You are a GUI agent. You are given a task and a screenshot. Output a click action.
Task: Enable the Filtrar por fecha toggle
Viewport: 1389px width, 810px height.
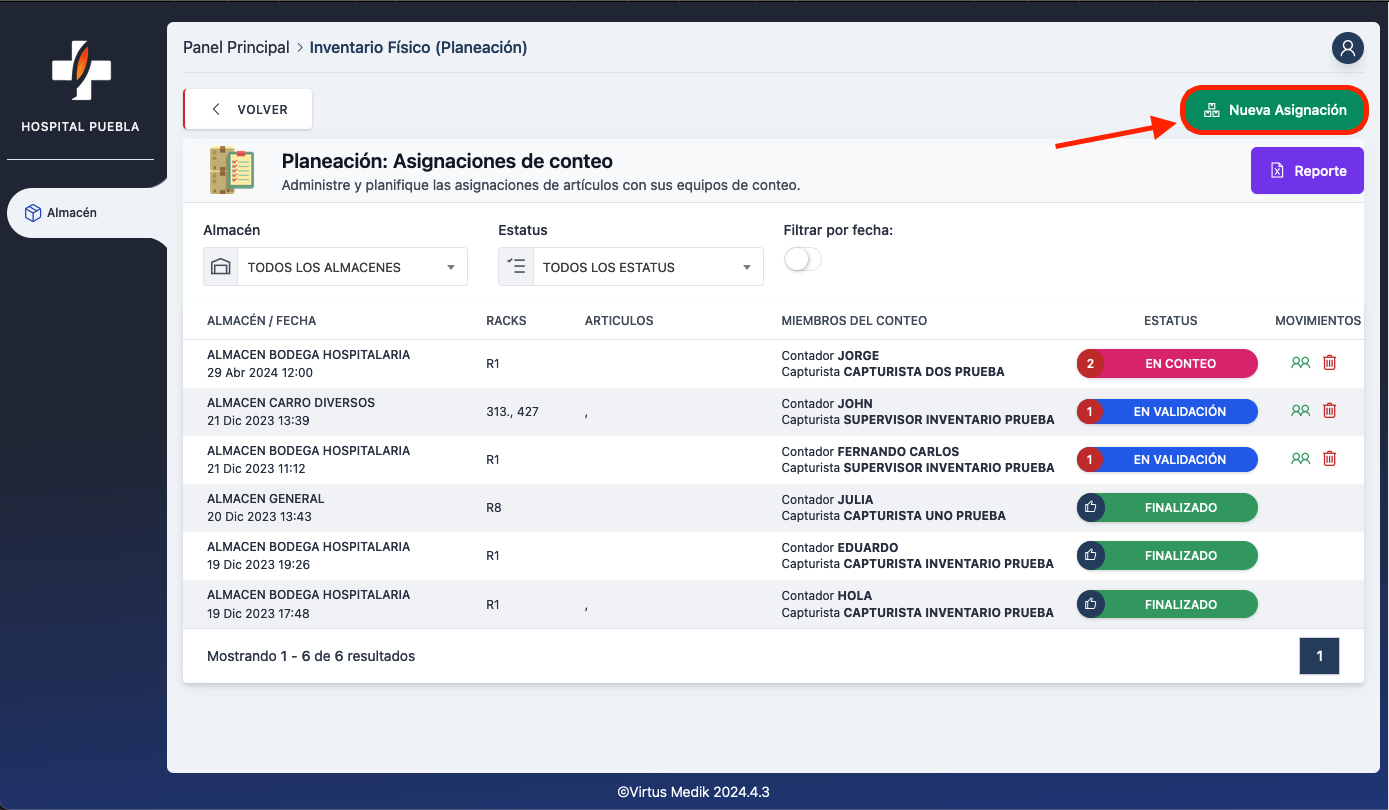coord(802,260)
